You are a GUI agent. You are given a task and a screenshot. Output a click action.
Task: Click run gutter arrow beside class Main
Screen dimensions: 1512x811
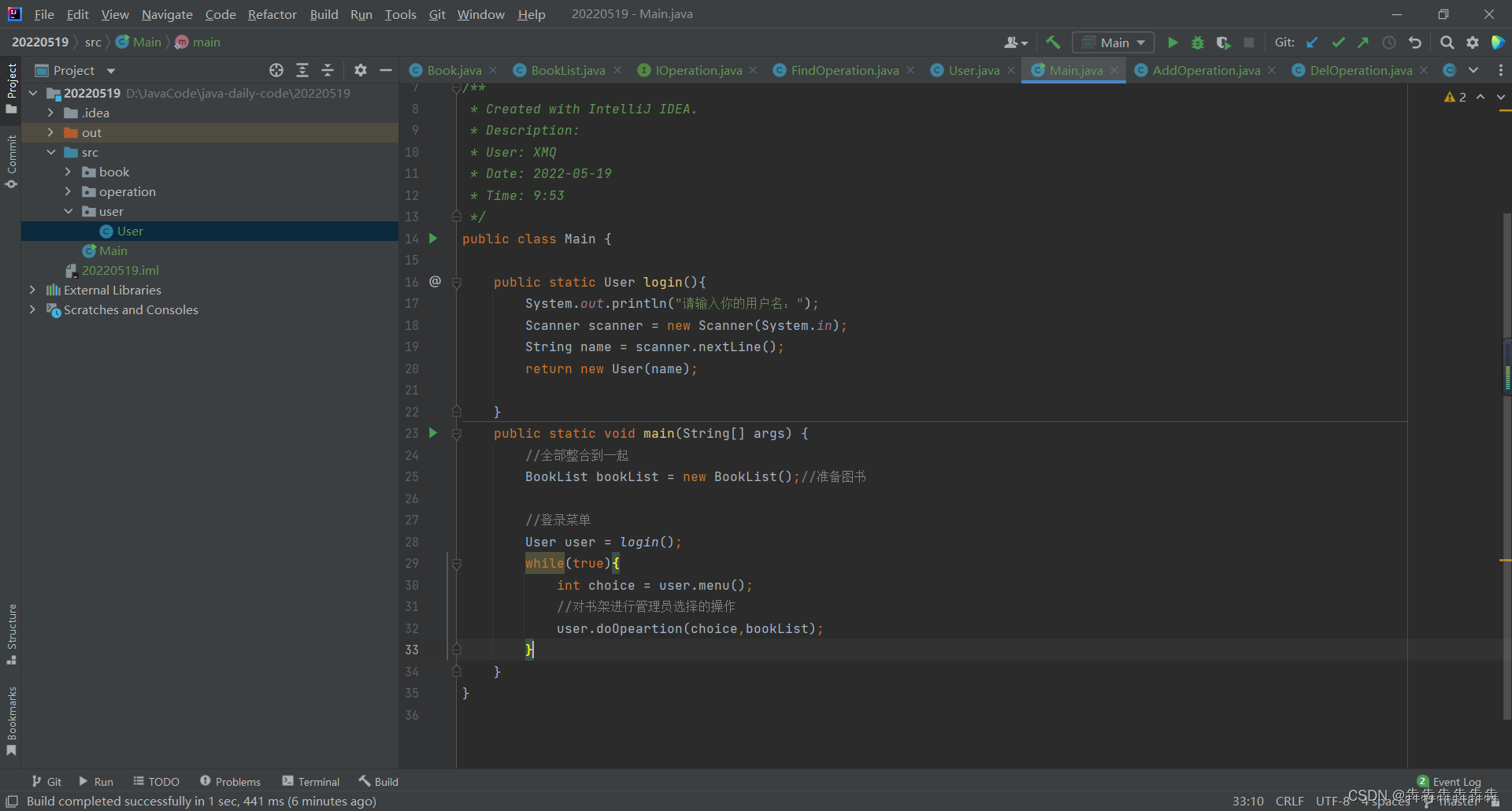click(x=433, y=238)
